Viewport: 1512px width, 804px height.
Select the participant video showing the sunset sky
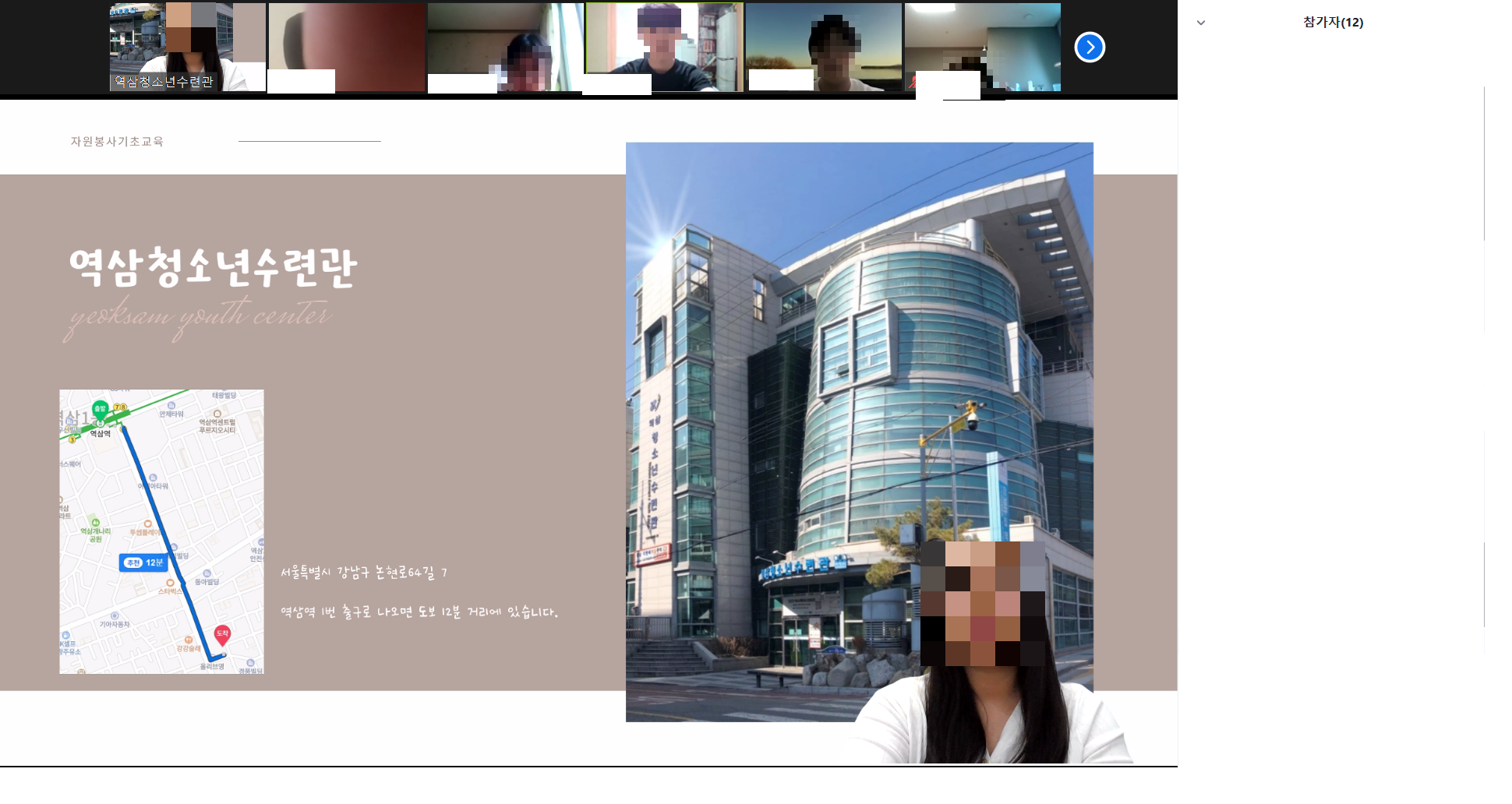point(824,47)
